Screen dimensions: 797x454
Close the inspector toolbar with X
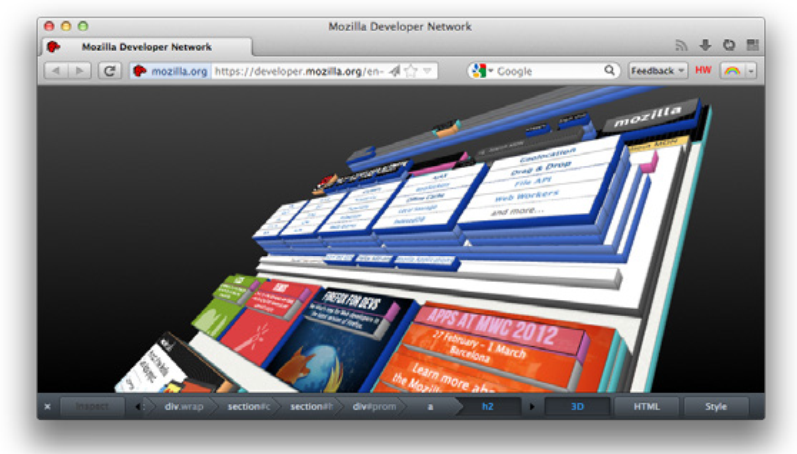pyautogui.click(x=47, y=407)
